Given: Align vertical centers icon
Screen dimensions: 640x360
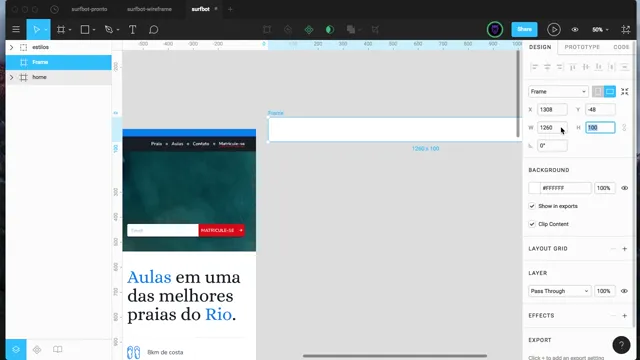Looking at the screenshot, I should coord(586,67).
